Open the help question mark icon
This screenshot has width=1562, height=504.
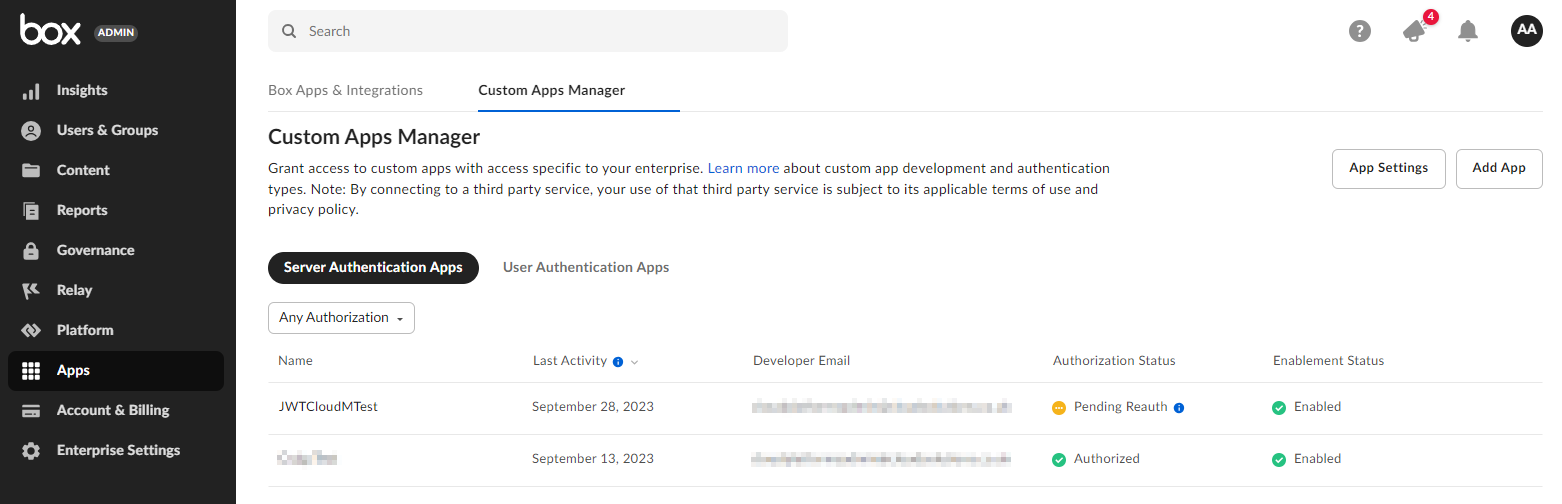pyautogui.click(x=1360, y=31)
